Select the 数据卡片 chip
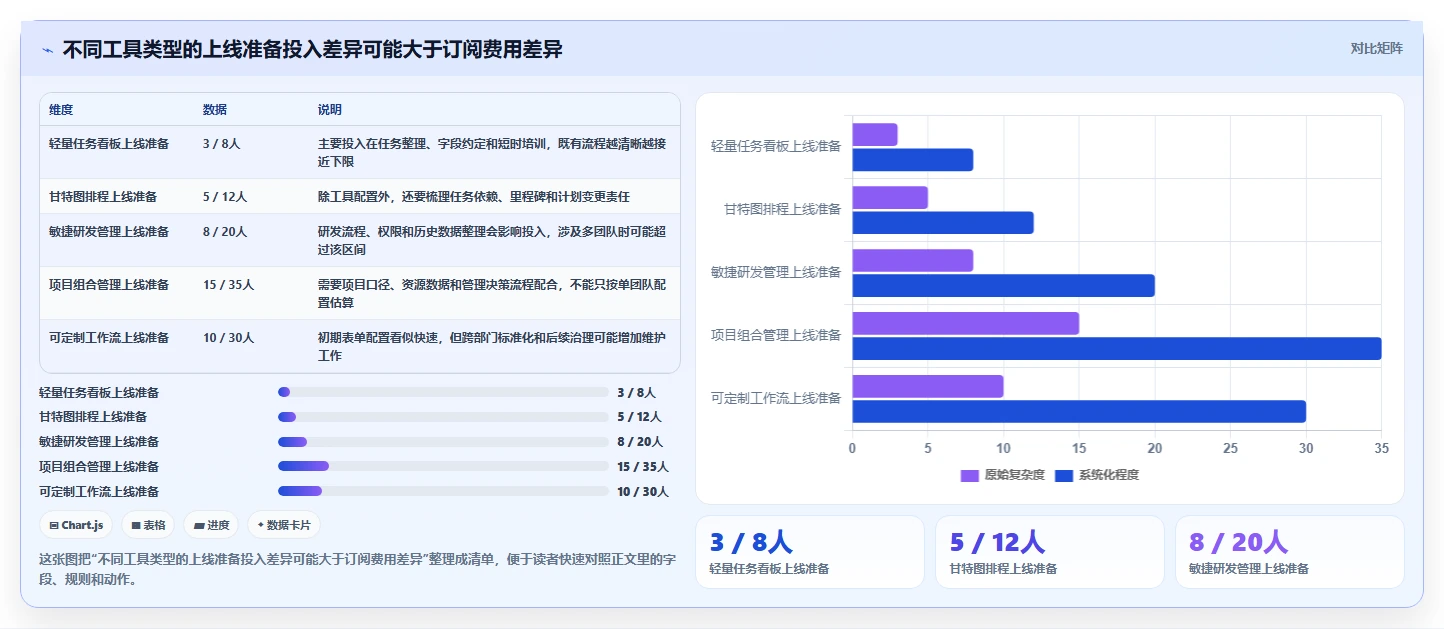Viewport: 1444px width, 629px height. (x=284, y=525)
